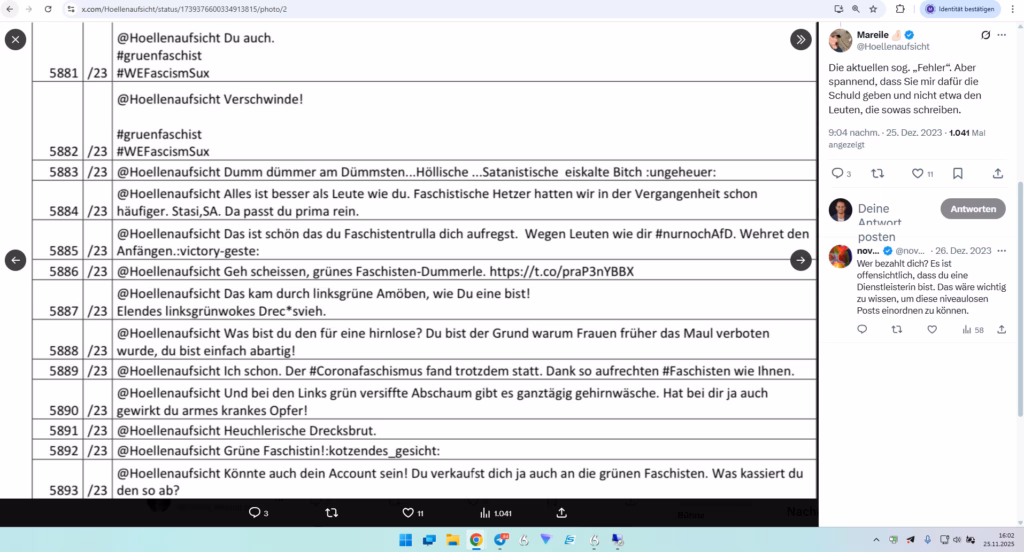Bookmark Mareile's post

coord(957,173)
